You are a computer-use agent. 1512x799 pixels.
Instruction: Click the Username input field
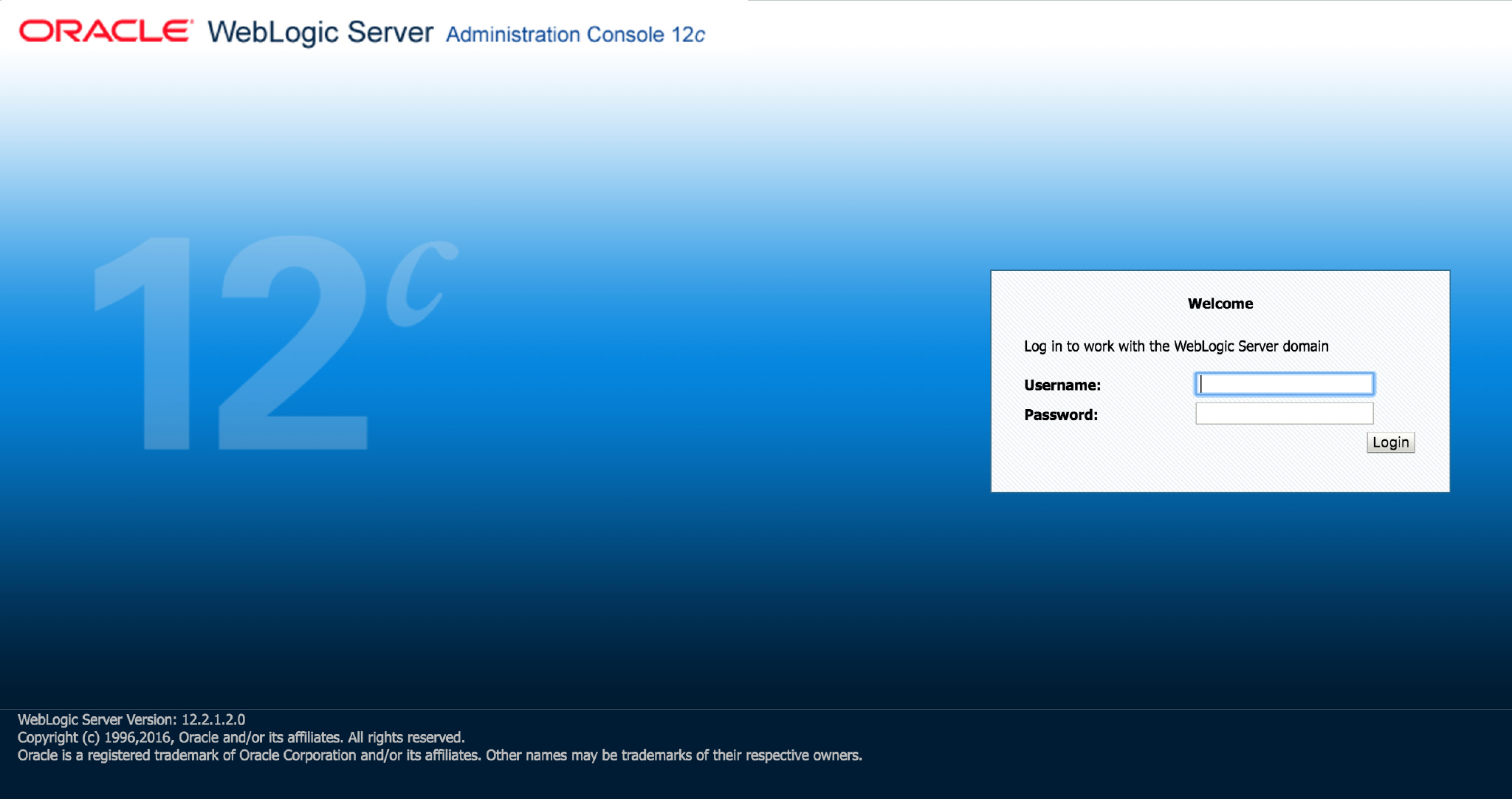click(1284, 384)
